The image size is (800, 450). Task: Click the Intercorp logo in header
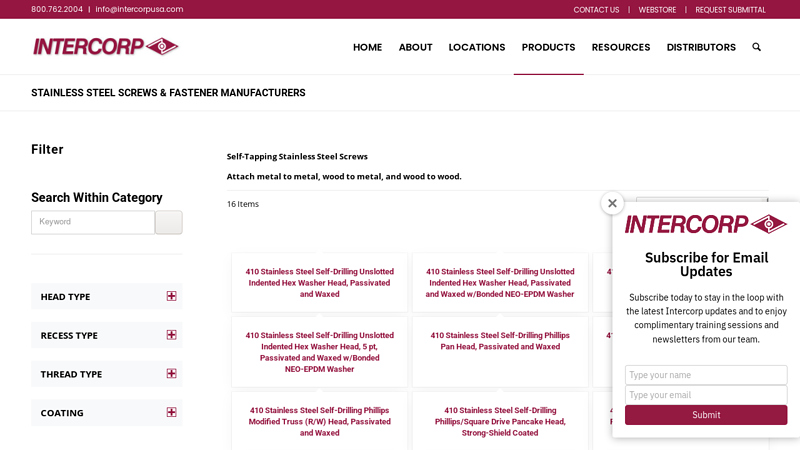[x=105, y=46]
